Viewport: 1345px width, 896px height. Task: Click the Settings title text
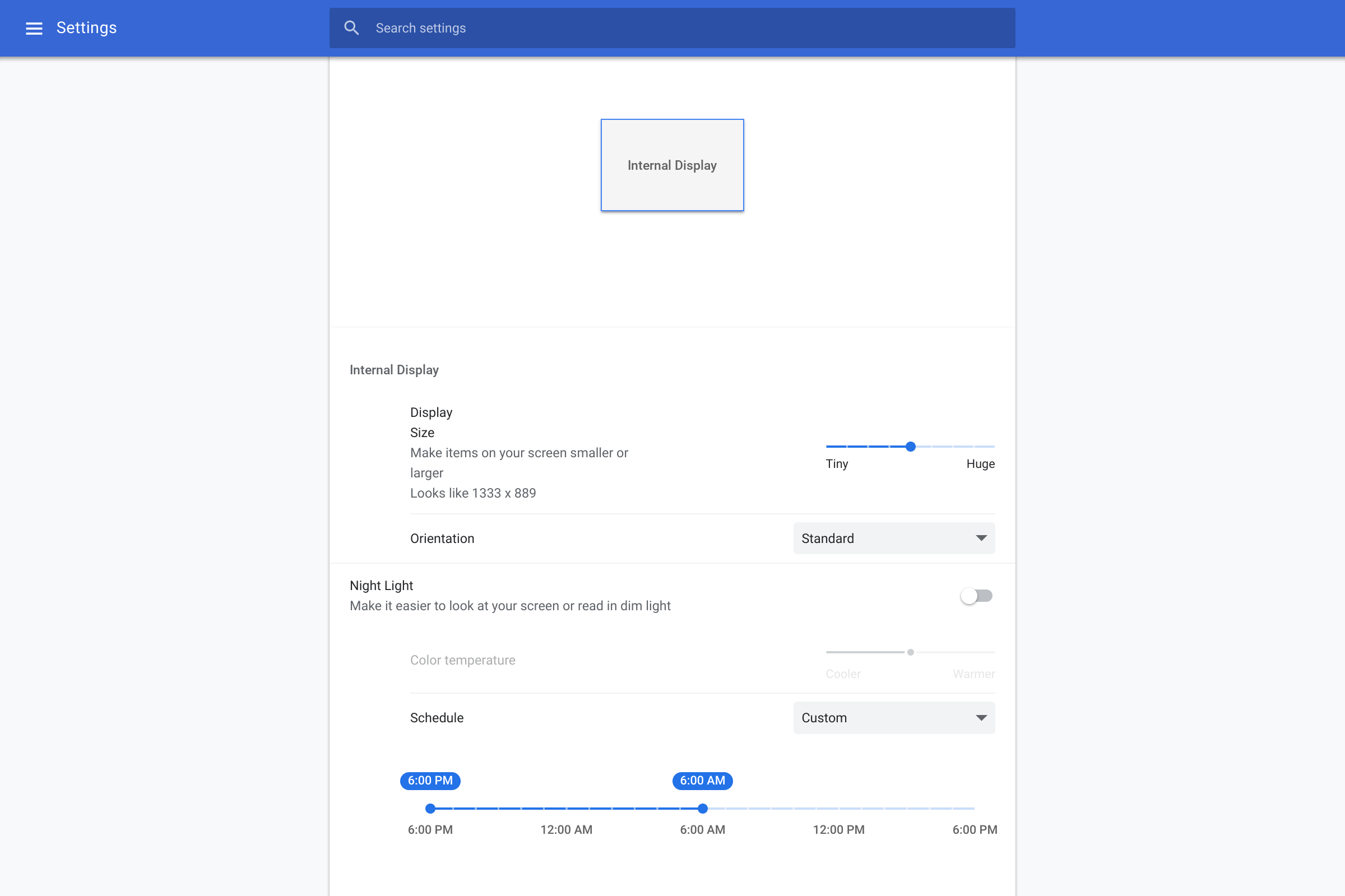86,28
